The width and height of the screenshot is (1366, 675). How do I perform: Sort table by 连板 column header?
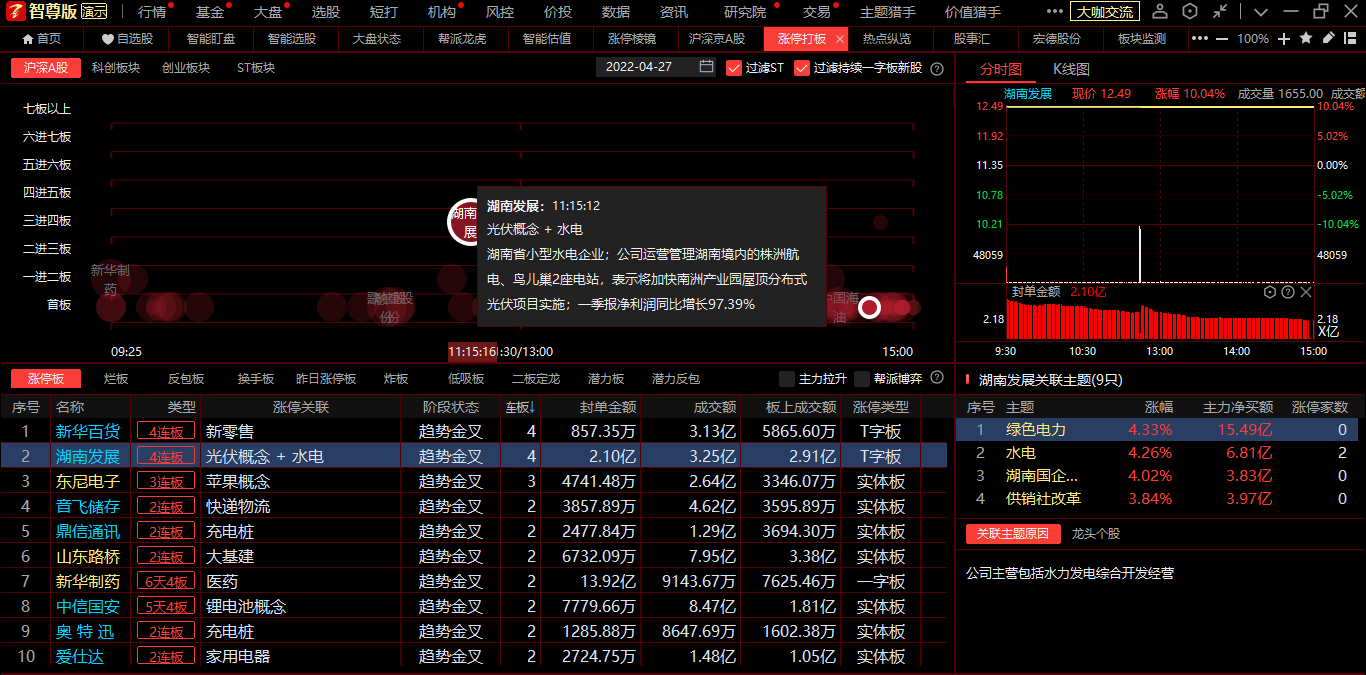click(519, 407)
